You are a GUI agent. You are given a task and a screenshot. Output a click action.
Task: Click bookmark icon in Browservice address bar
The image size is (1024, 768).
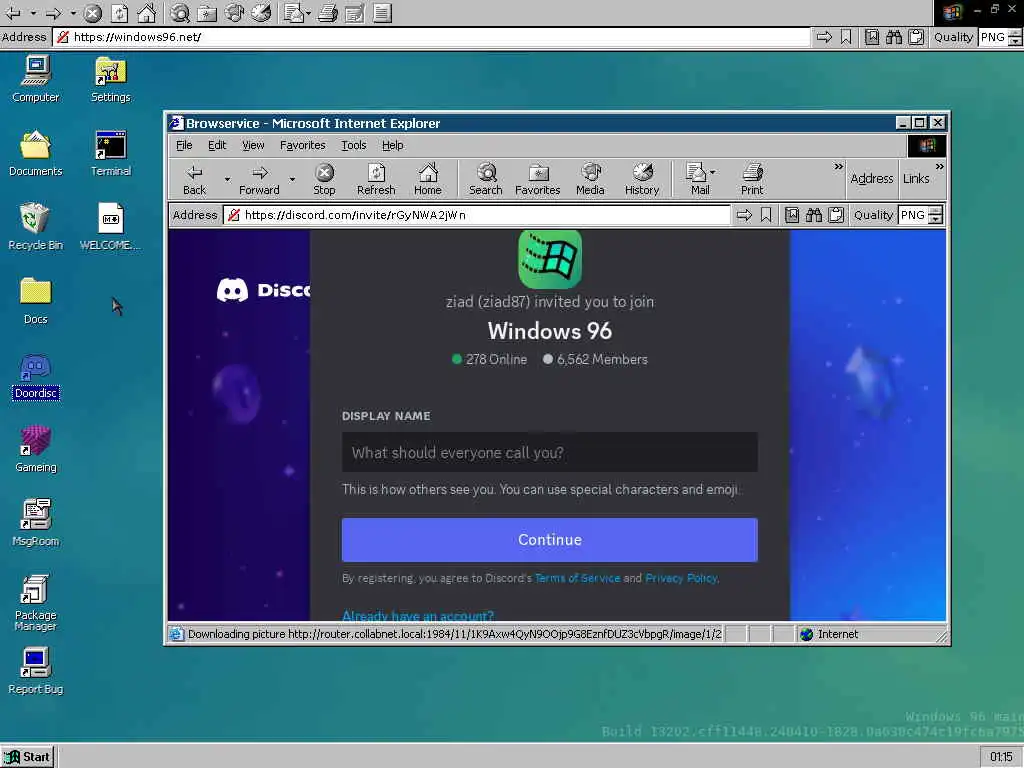(766, 215)
